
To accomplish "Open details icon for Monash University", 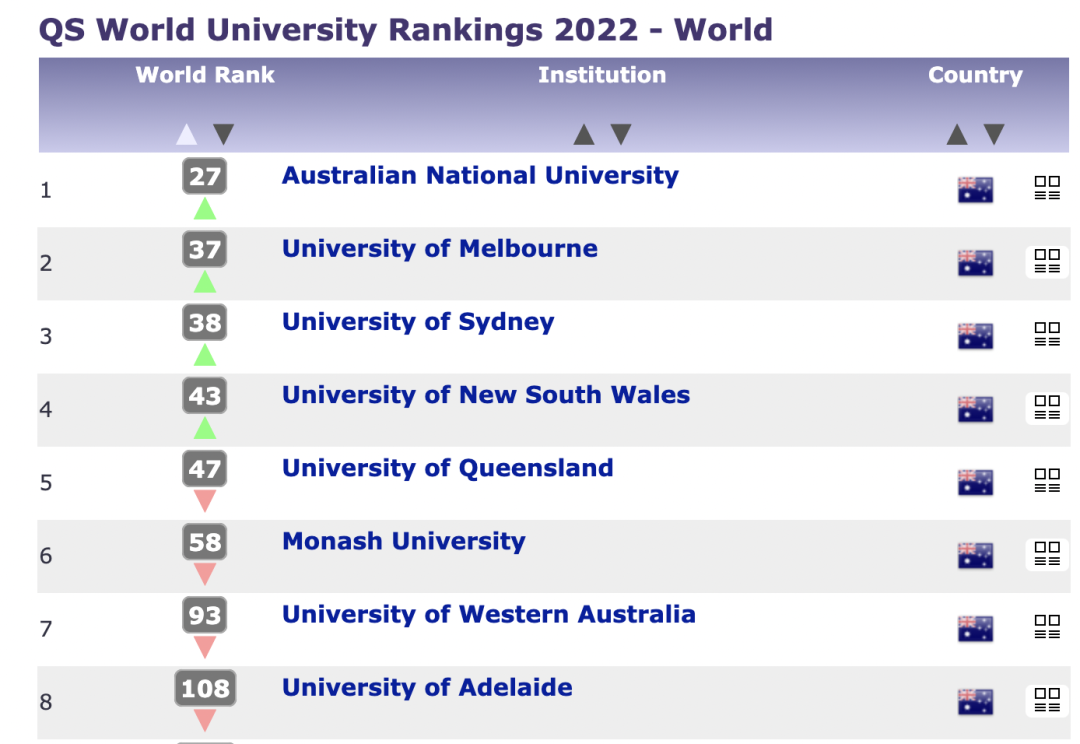I will [x=1047, y=554].
